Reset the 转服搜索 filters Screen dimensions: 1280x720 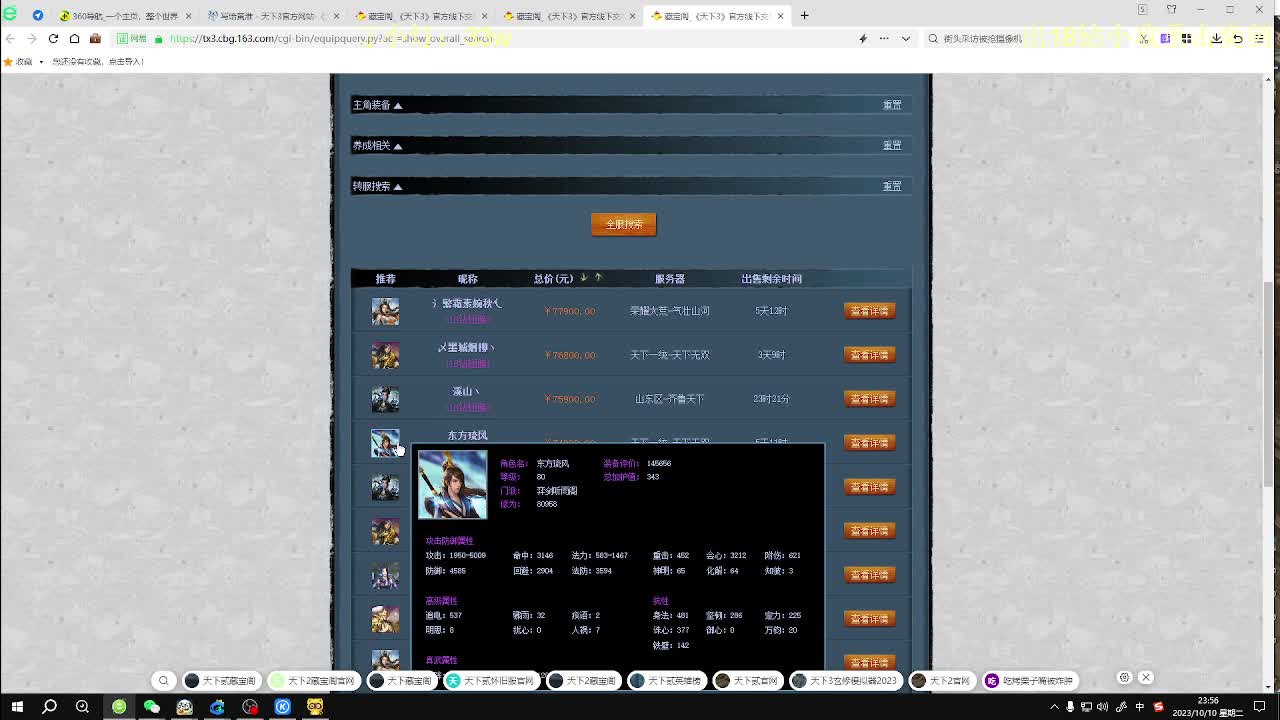(892, 186)
